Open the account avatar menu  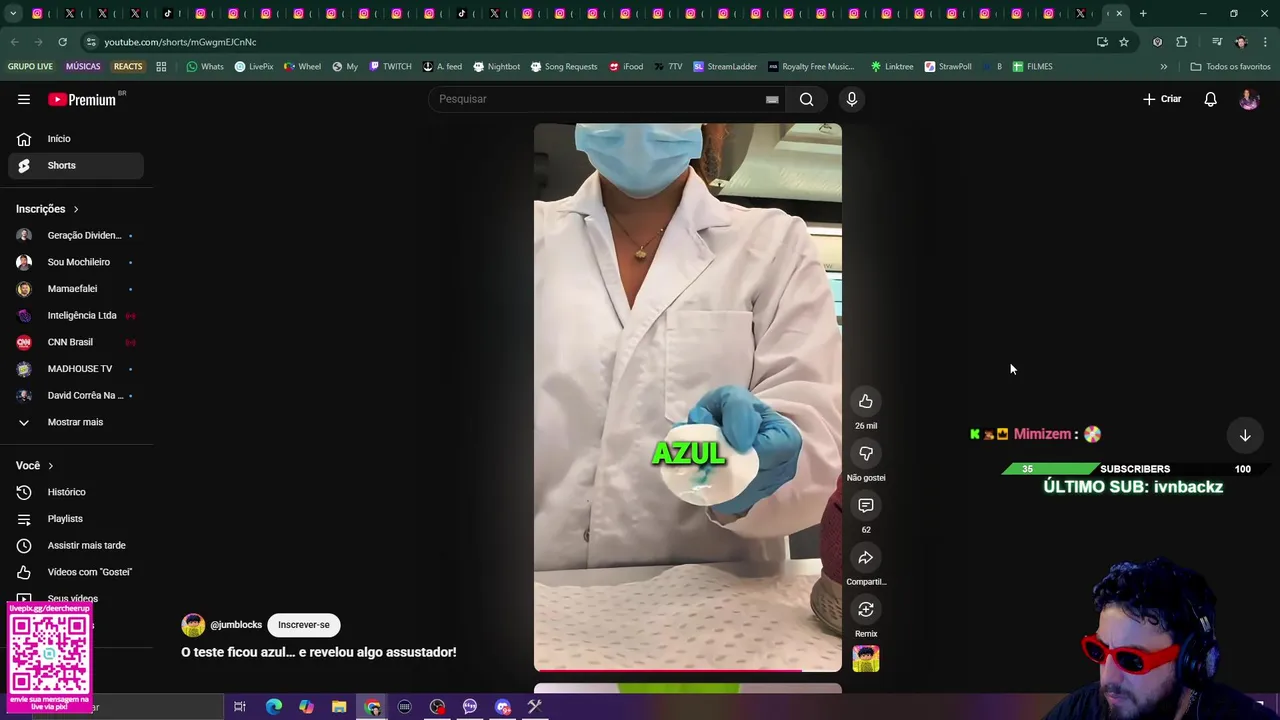pyautogui.click(x=1249, y=99)
